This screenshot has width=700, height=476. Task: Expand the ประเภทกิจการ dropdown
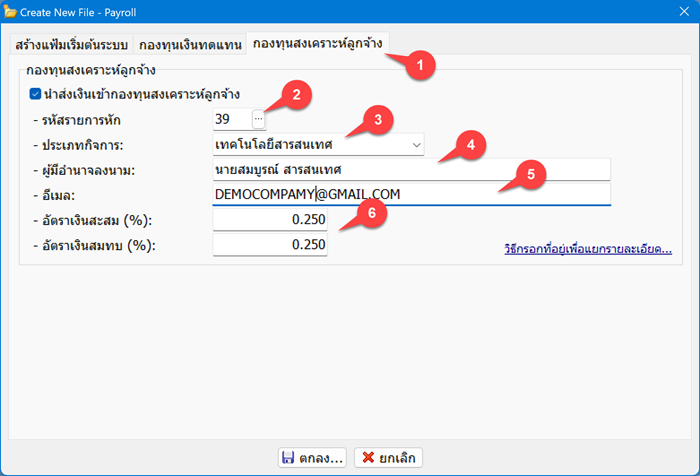coord(416,145)
